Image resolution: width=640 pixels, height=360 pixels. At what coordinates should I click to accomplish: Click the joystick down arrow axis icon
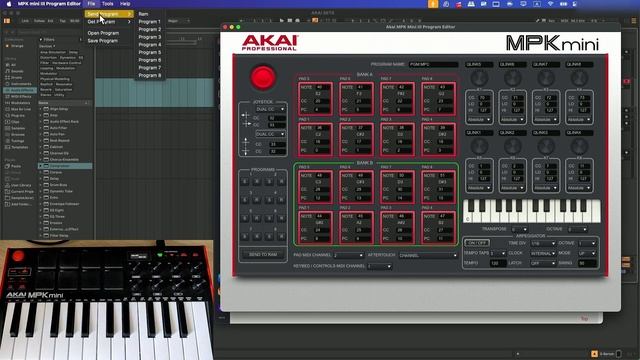(x=245, y=151)
